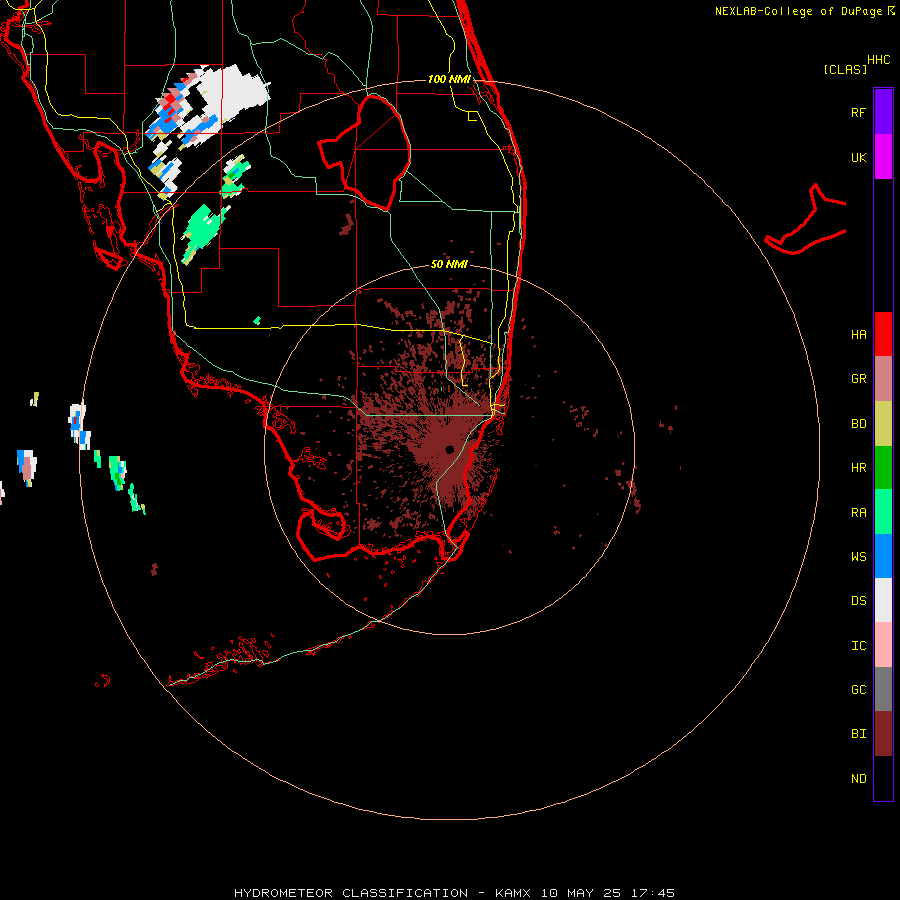The height and width of the screenshot is (900, 900).
Task: Click the BI brown legend swatch
Action: [883, 734]
